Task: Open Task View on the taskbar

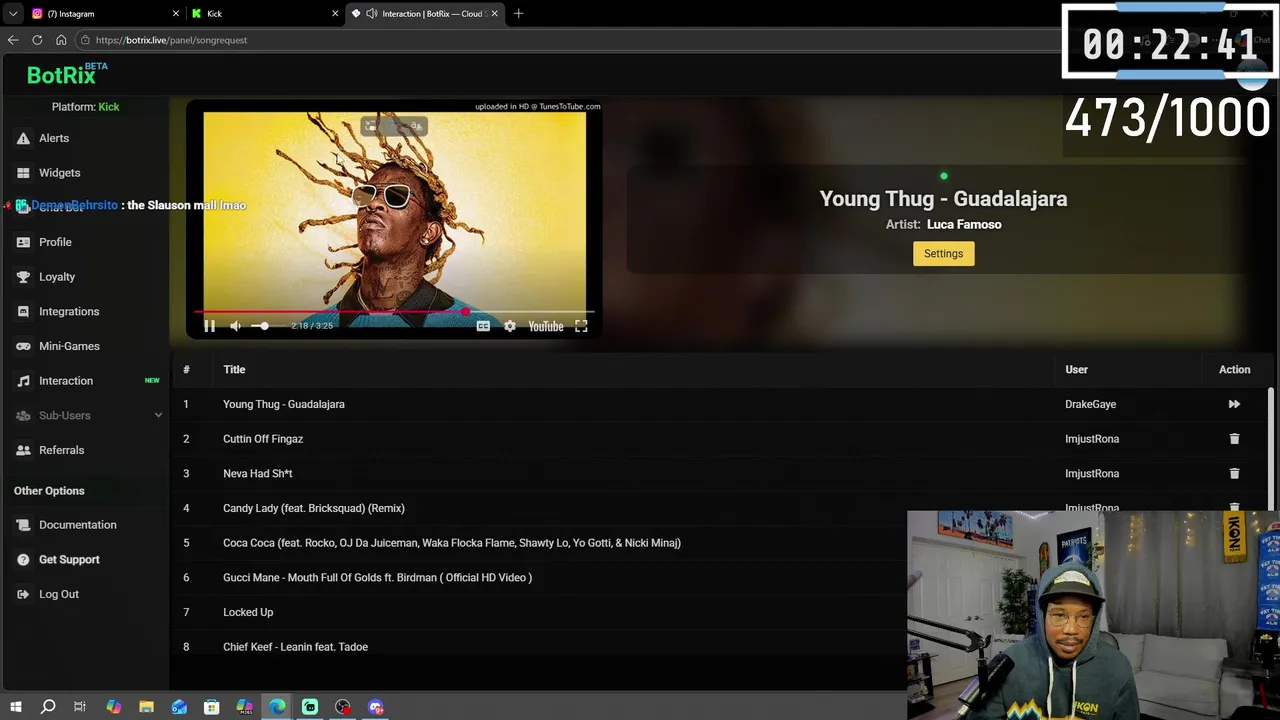Action: 80,707
